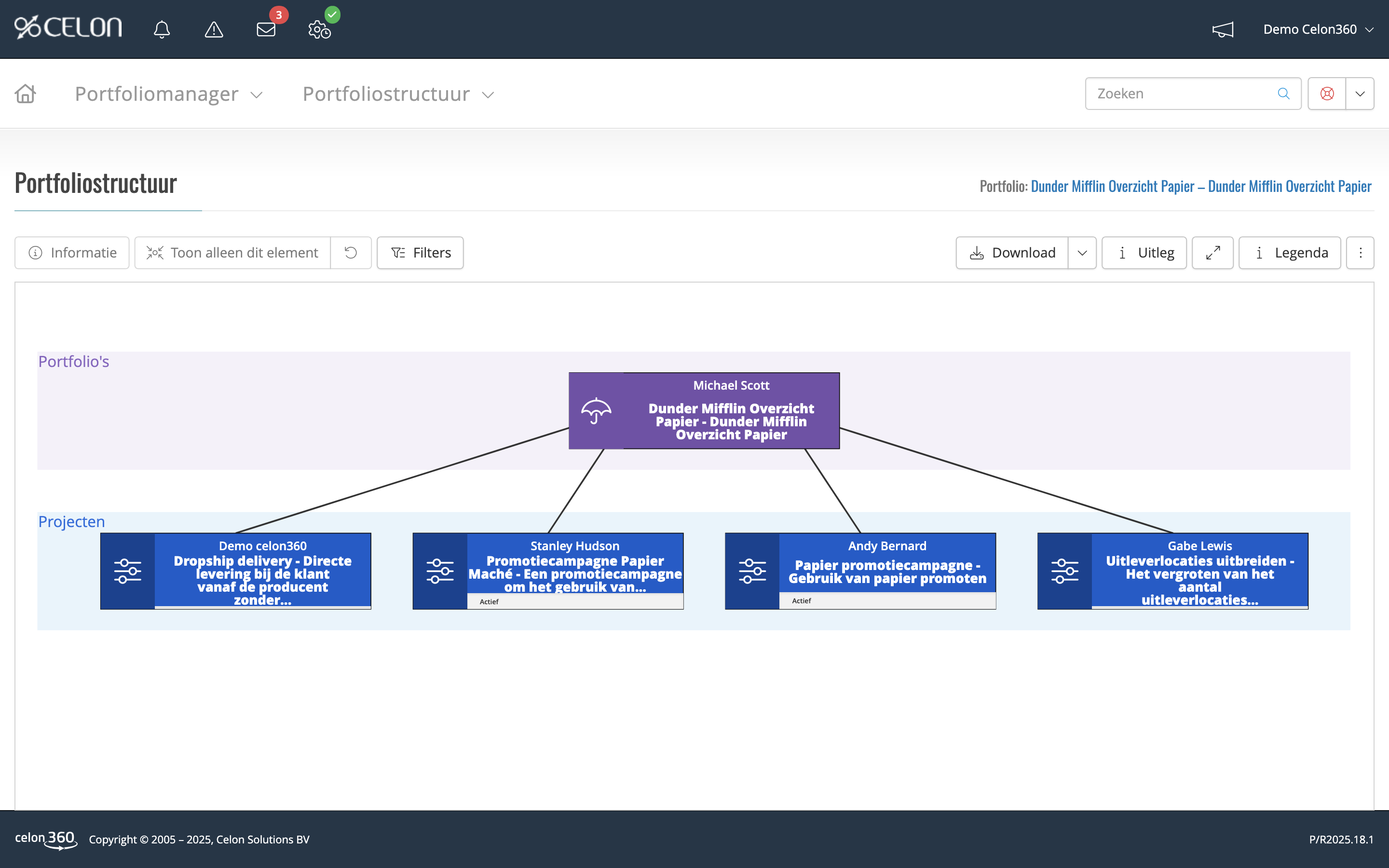Click the settings gear with clock icon
Screen dimensions: 1389x868
coord(319,29)
